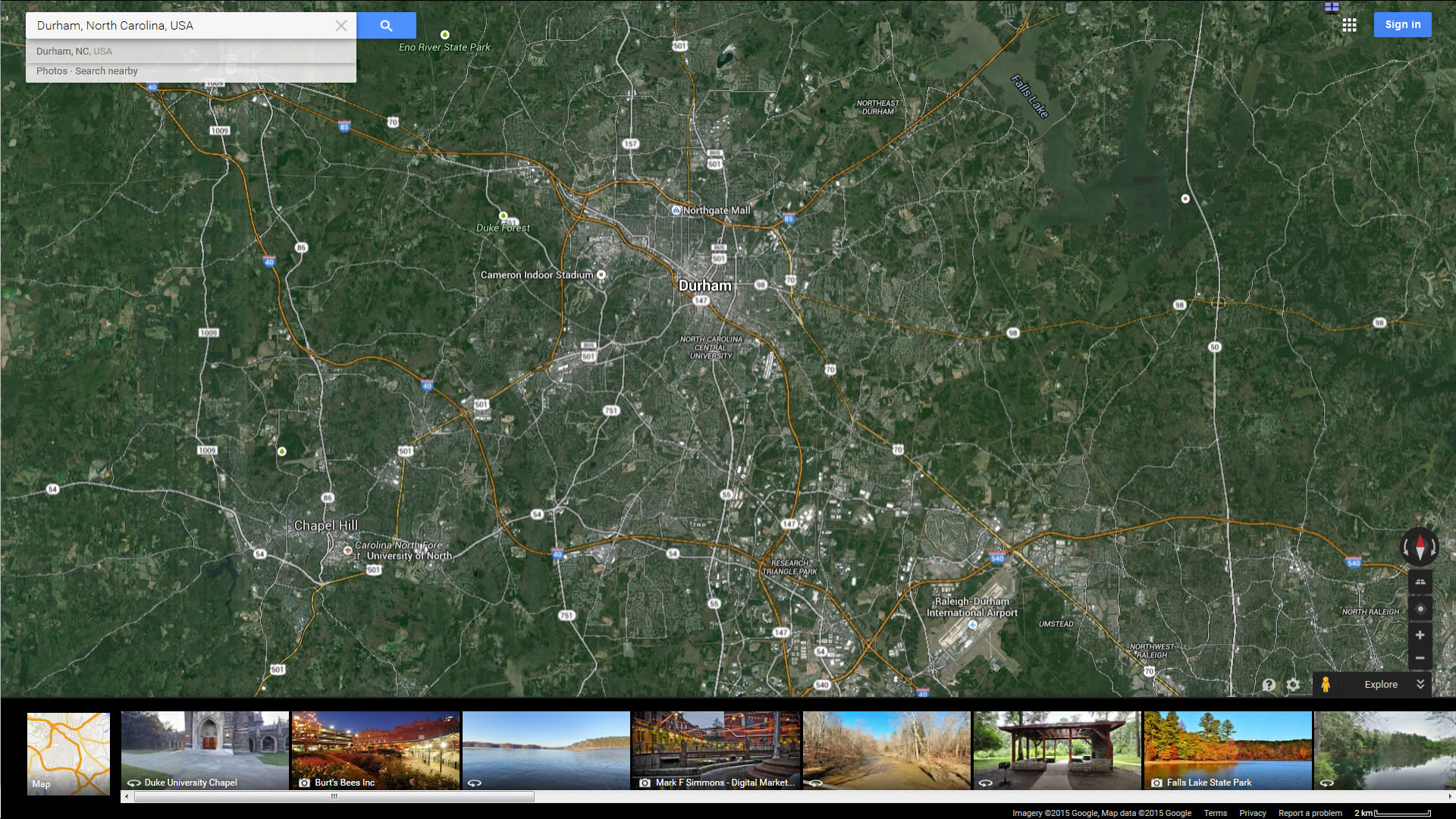Clear the search box with the X
The height and width of the screenshot is (819, 1456).
[341, 26]
